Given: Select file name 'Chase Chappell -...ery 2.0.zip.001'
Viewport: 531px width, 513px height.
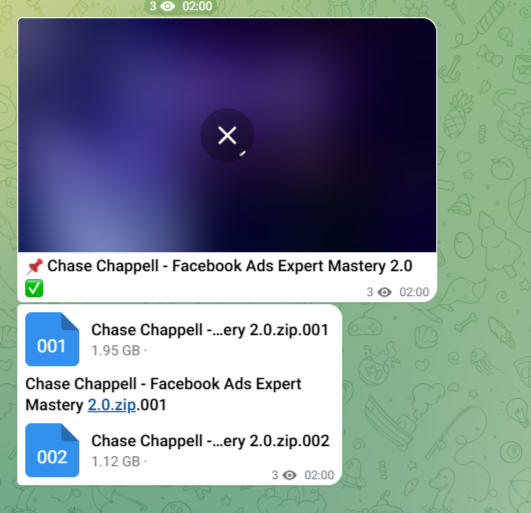Looking at the screenshot, I should (x=210, y=329).
